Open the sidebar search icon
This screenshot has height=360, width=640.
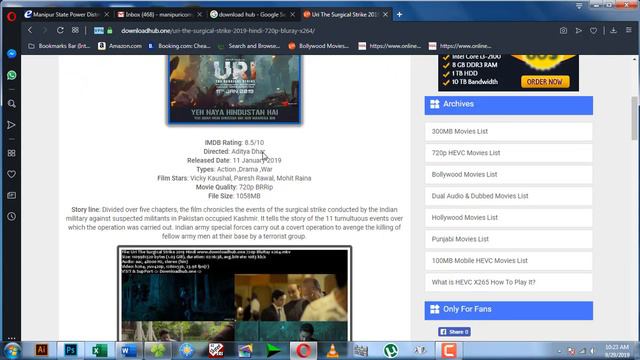pos(11,104)
